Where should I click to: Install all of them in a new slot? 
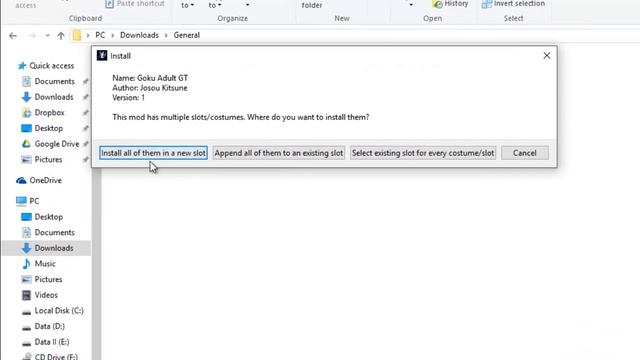(x=153, y=153)
